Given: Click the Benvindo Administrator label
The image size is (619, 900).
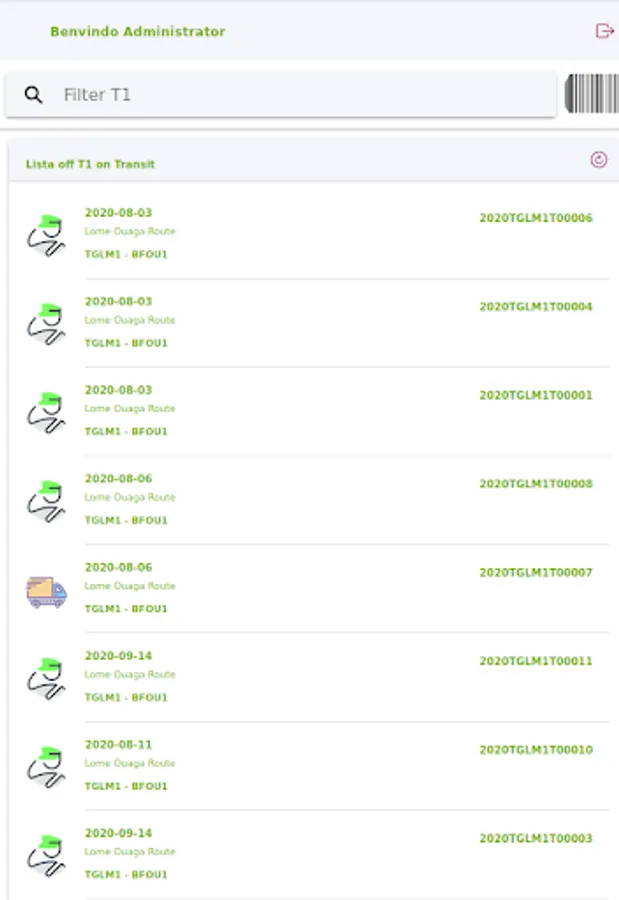Looking at the screenshot, I should click(137, 32).
